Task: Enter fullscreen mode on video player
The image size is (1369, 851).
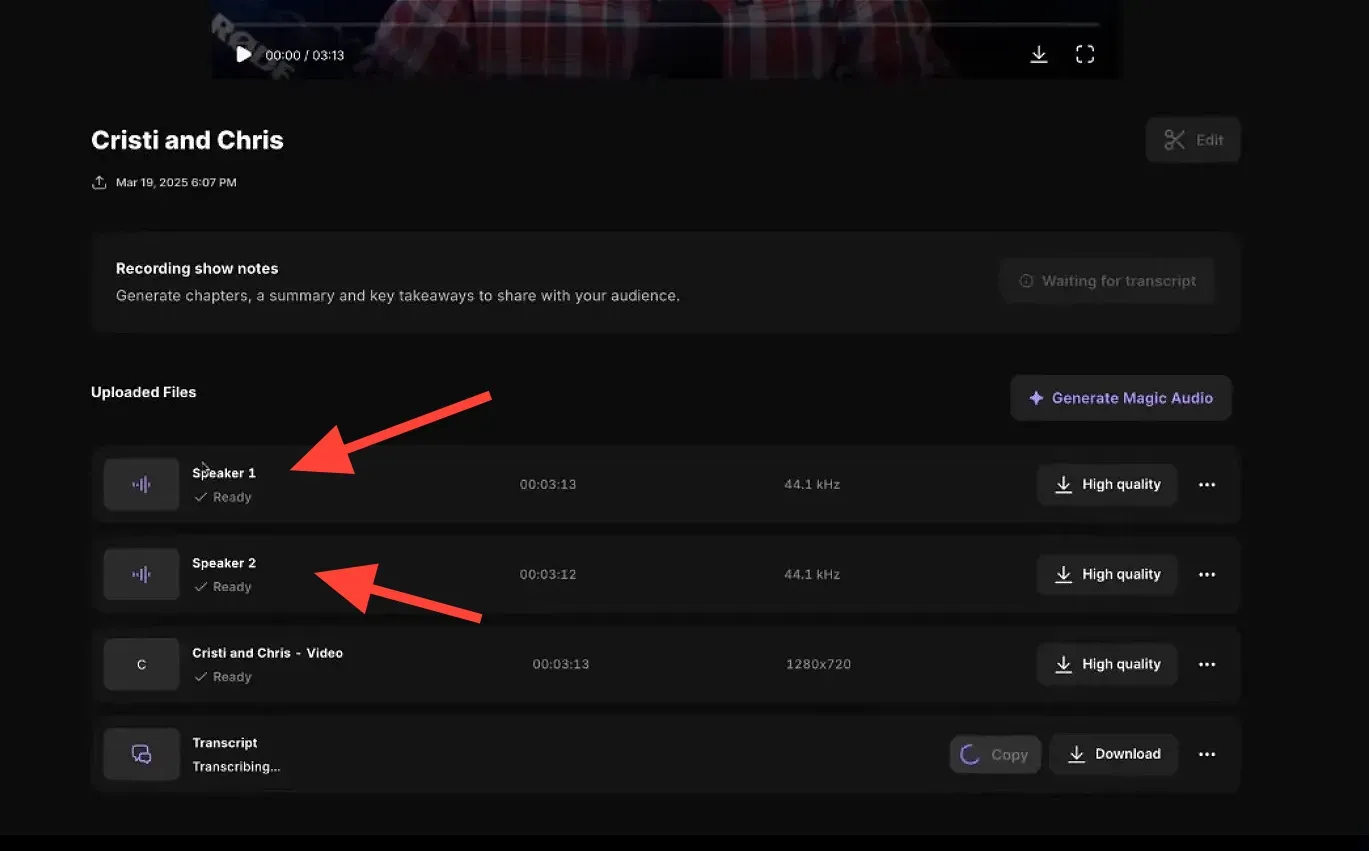Action: (x=1085, y=54)
